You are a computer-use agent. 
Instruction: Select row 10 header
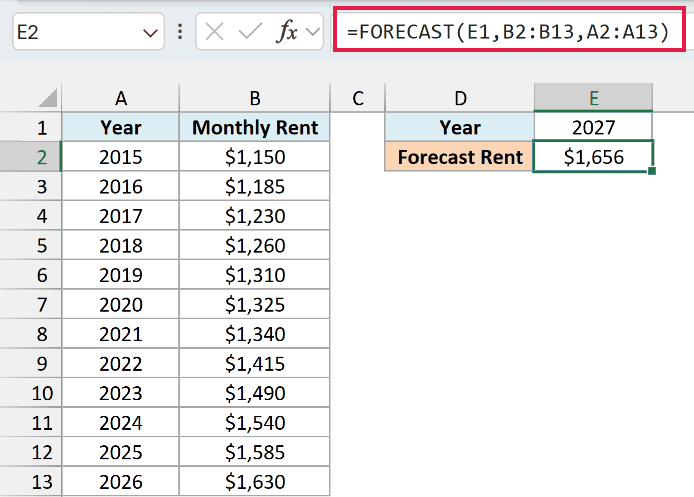coord(31,393)
